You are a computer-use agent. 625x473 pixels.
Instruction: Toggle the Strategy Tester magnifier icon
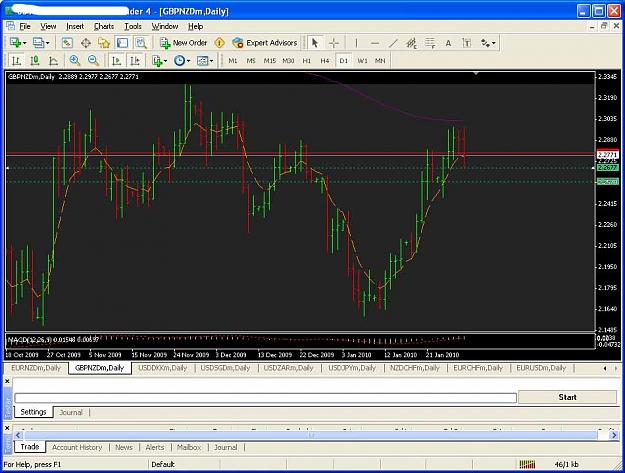[141, 43]
